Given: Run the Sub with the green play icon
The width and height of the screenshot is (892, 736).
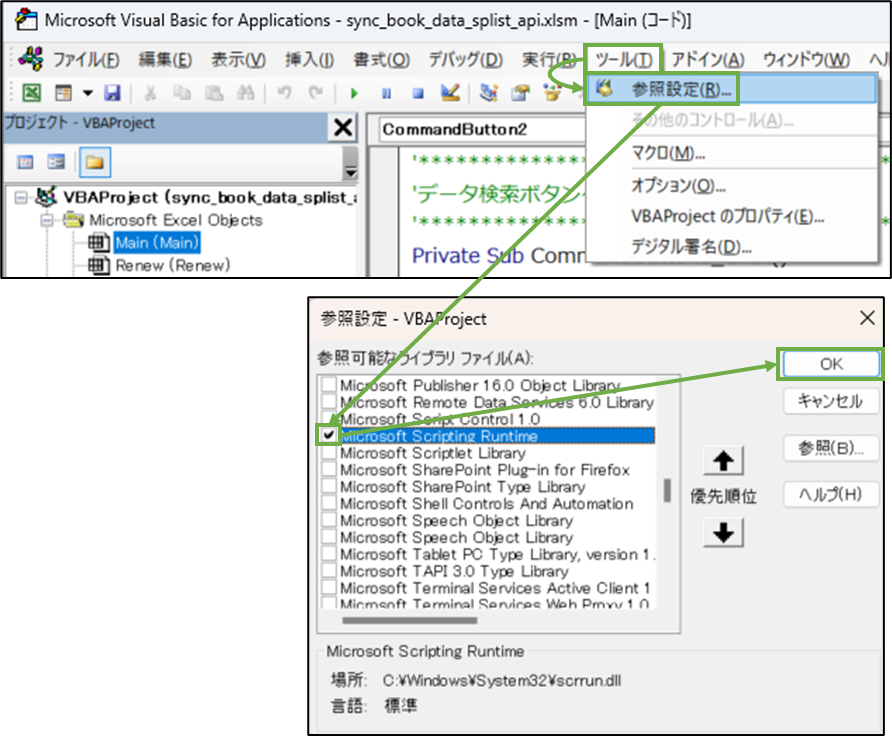Looking at the screenshot, I should pyautogui.click(x=356, y=92).
